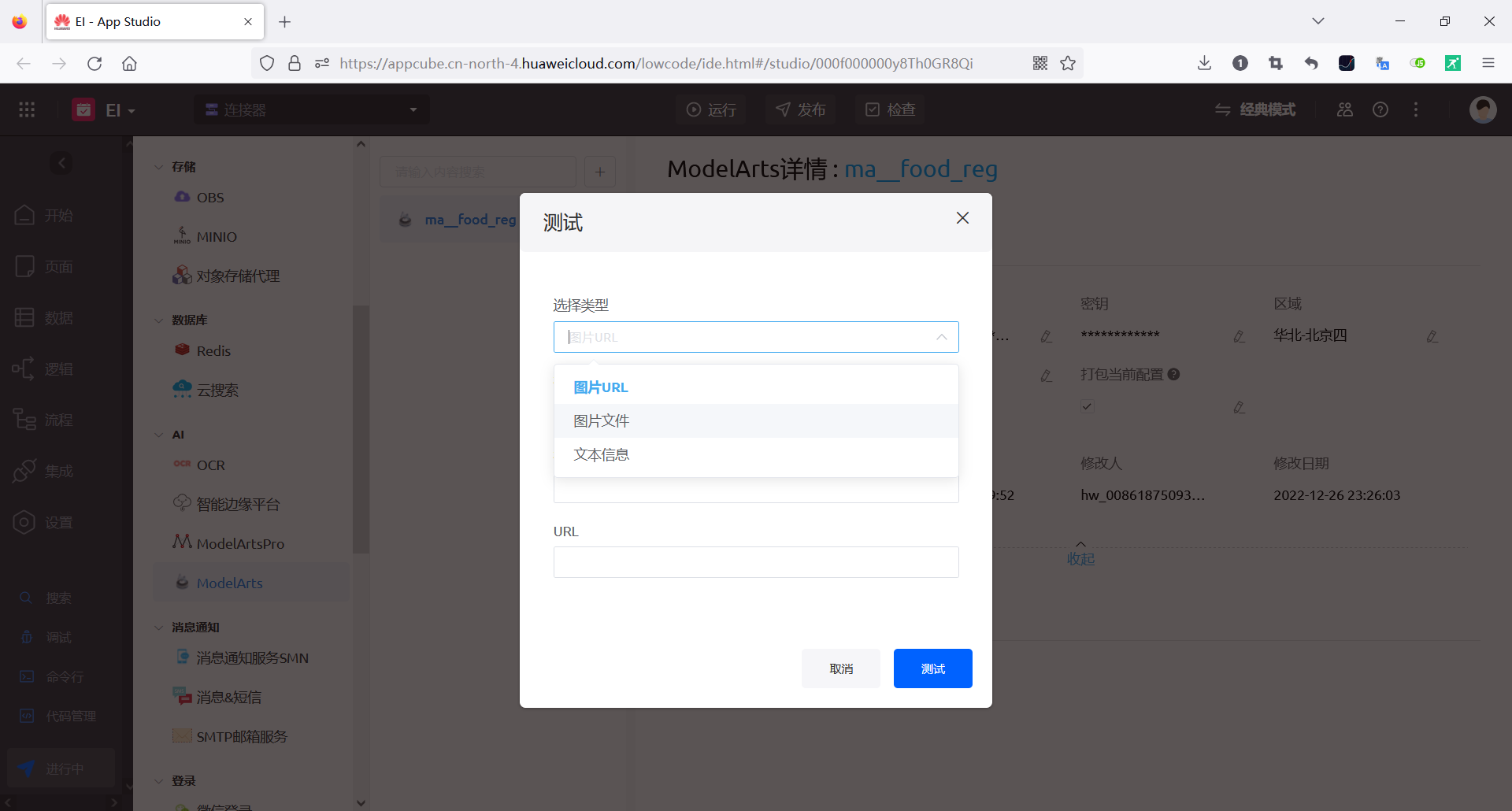Select the 智能边缘平台 connector
The image size is (1512, 811).
tap(252, 505)
